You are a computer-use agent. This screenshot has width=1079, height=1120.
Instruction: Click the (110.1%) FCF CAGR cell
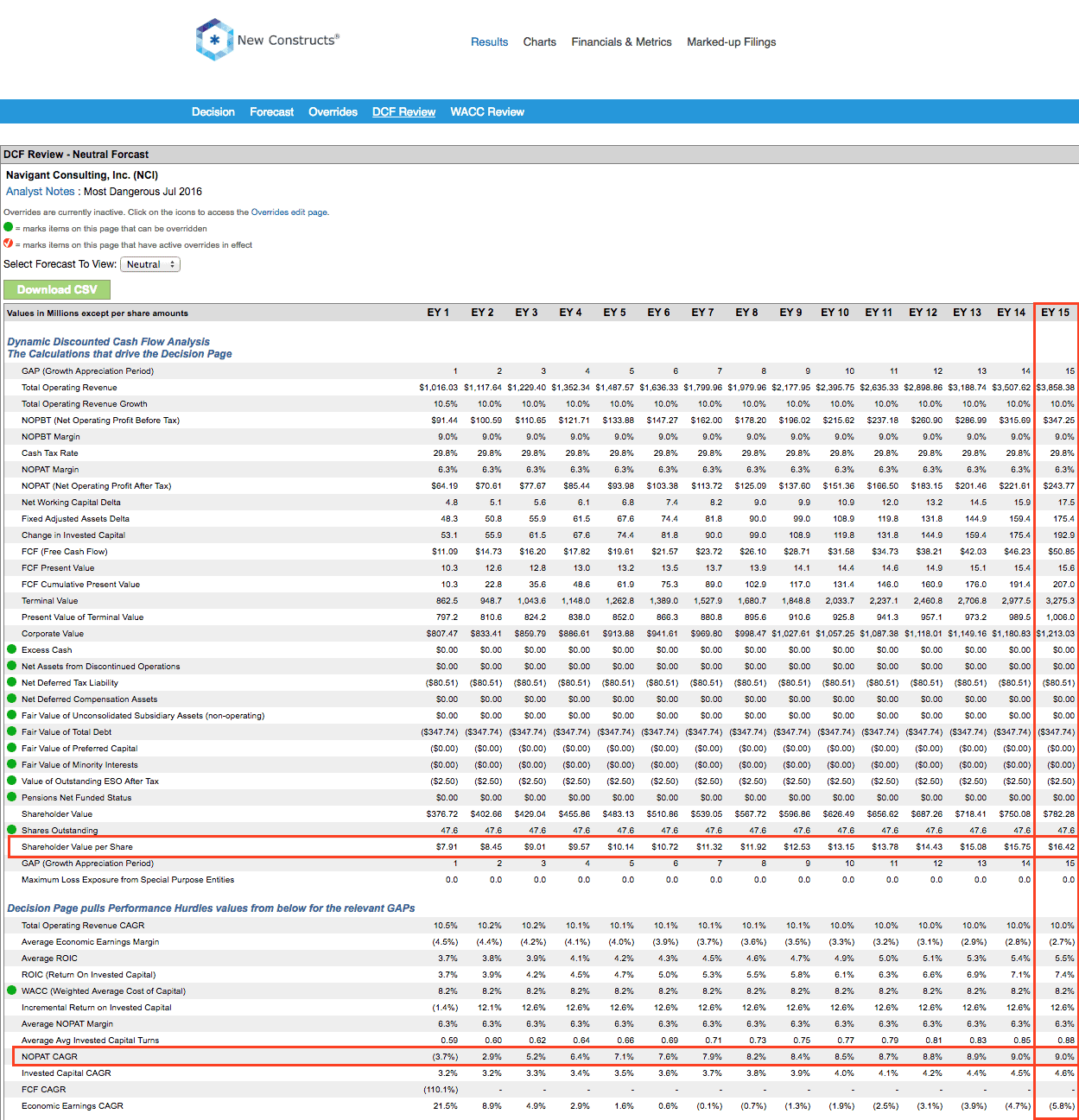(x=441, y=1090)
